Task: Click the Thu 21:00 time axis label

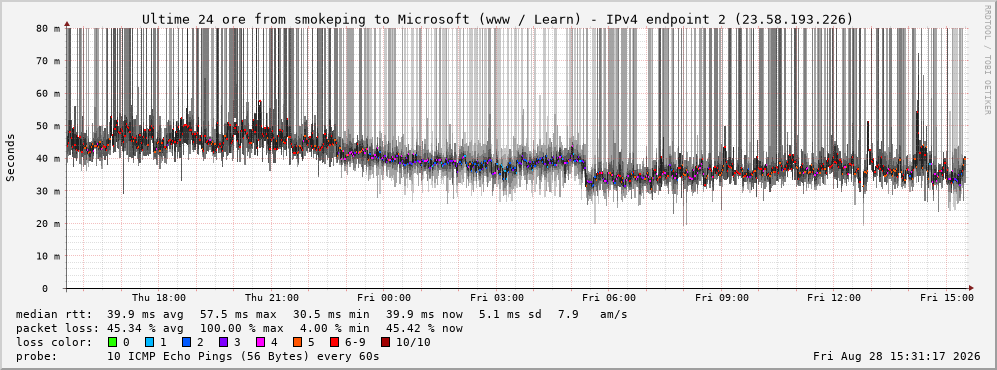Action: pos(272,298)
